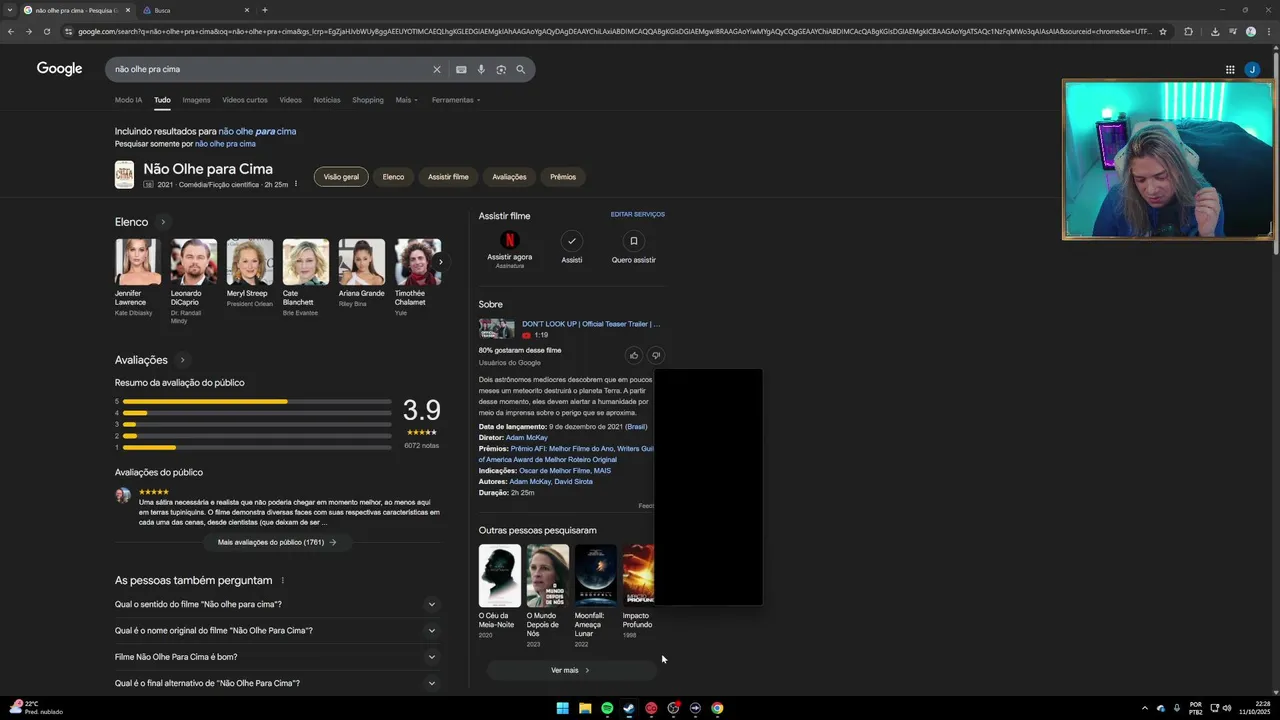Switch to the Vídeos tab
This screenshot has width=1280, height=720.
coord(290,100)
